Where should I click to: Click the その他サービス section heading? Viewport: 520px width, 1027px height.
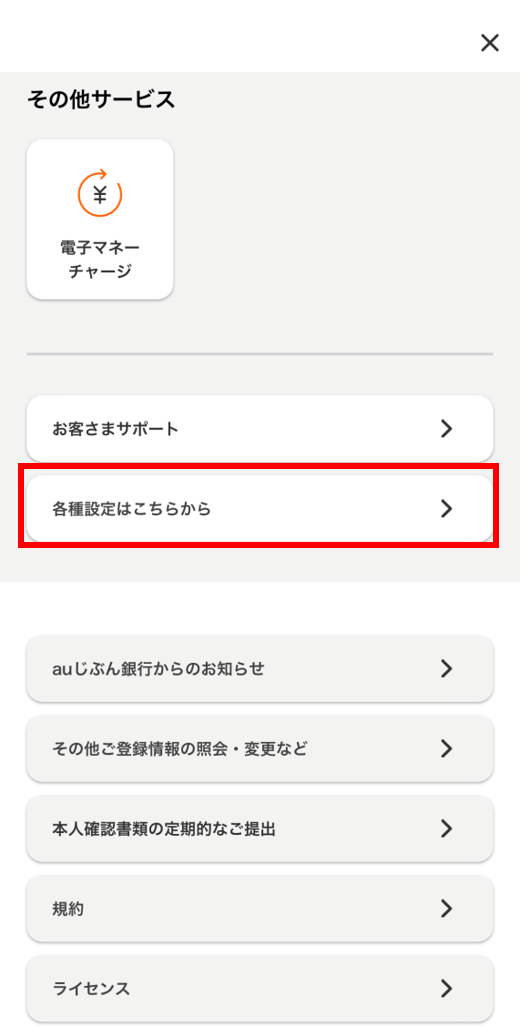101,100
